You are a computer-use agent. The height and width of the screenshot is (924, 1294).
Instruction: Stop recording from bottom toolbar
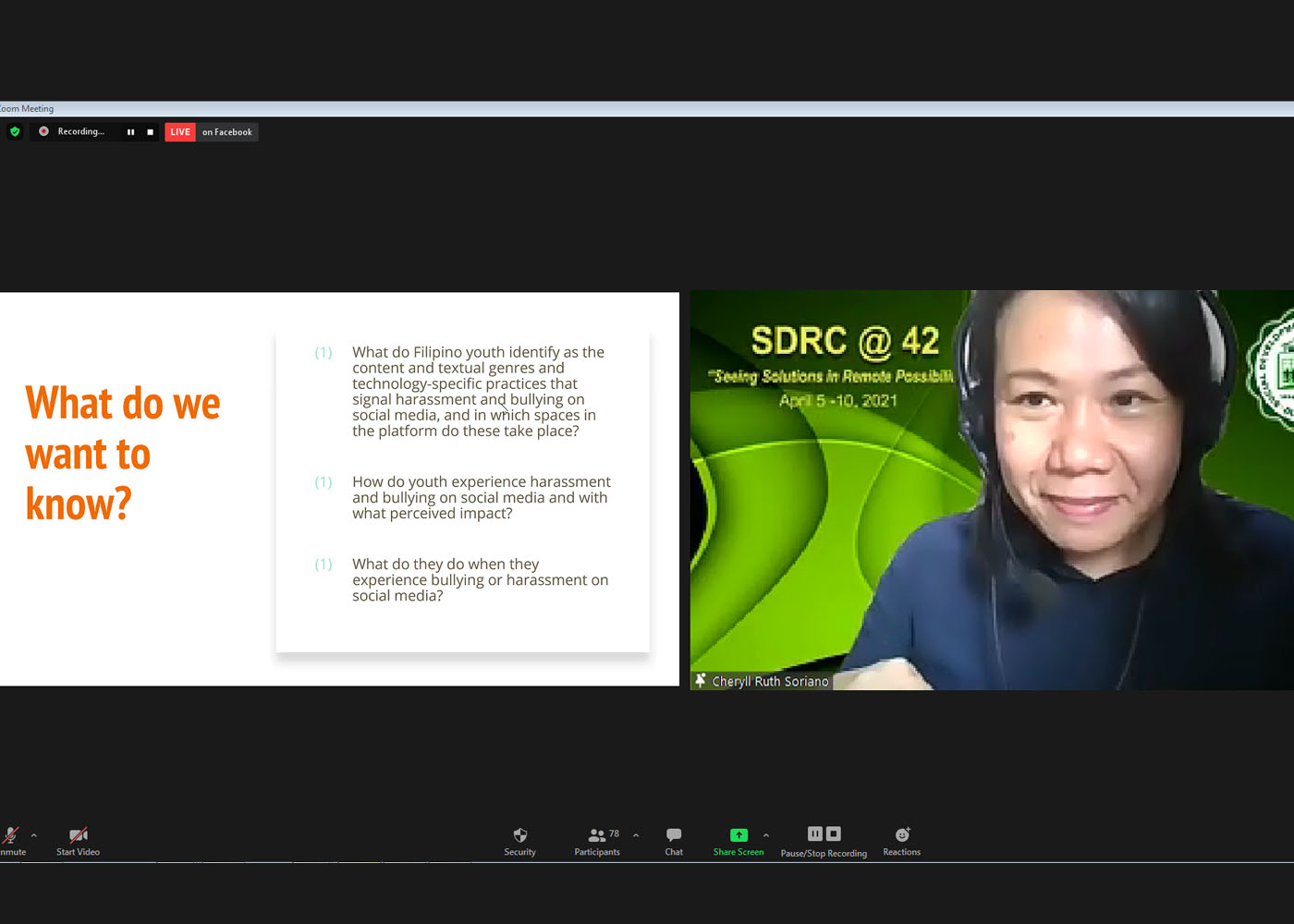[x=833, y=833]
